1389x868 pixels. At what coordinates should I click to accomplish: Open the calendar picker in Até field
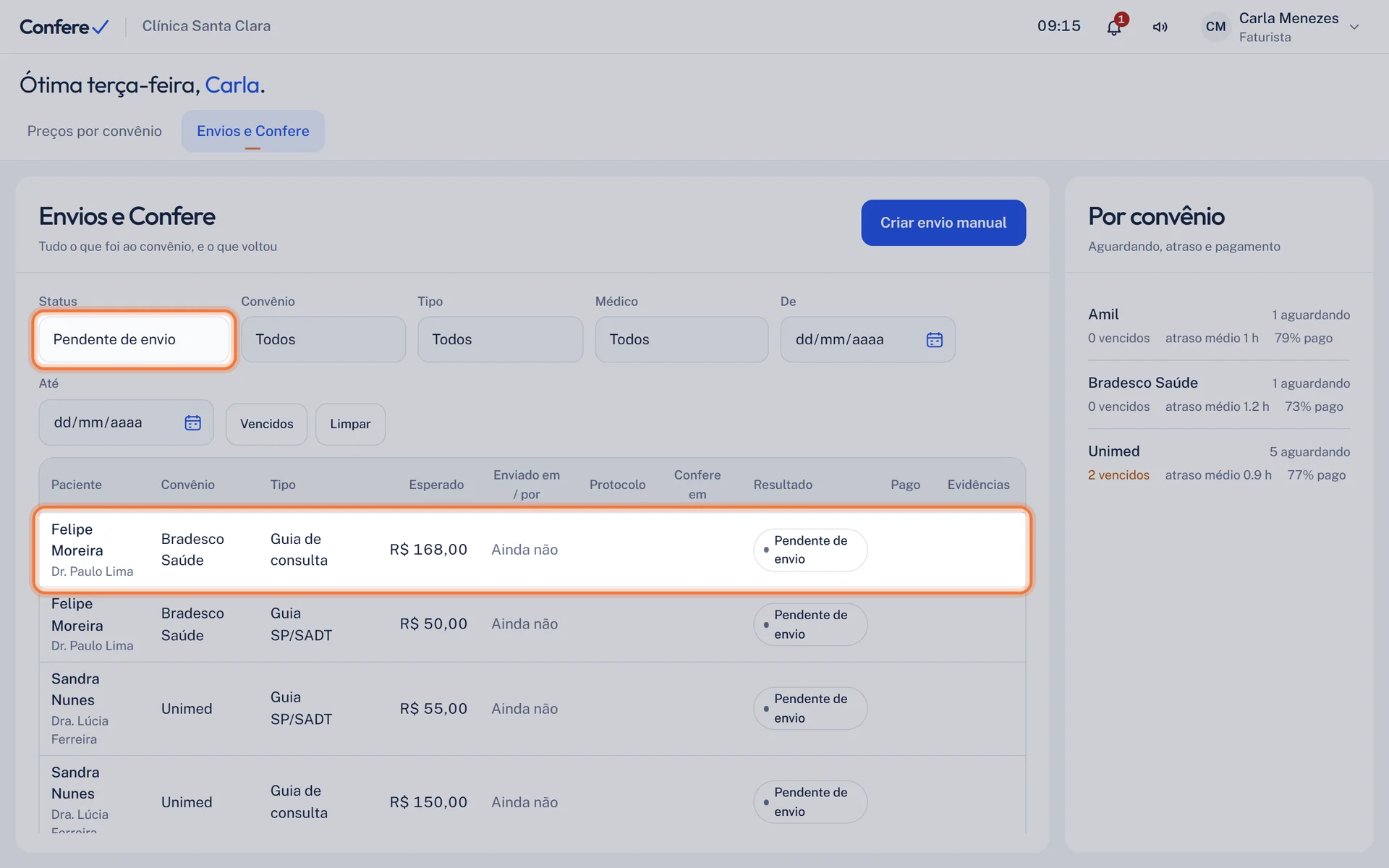pyautogui.click(x=192, y=422)
